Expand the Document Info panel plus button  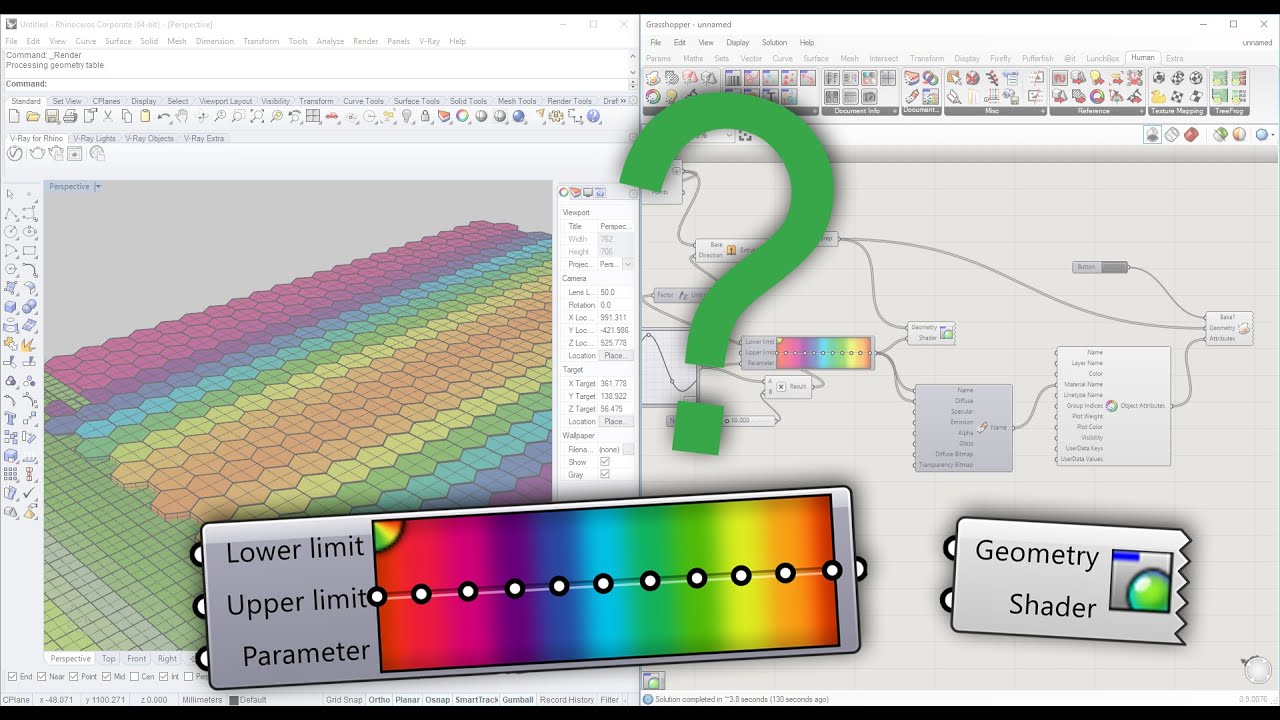pyautogui.click(x=897, y=111)
